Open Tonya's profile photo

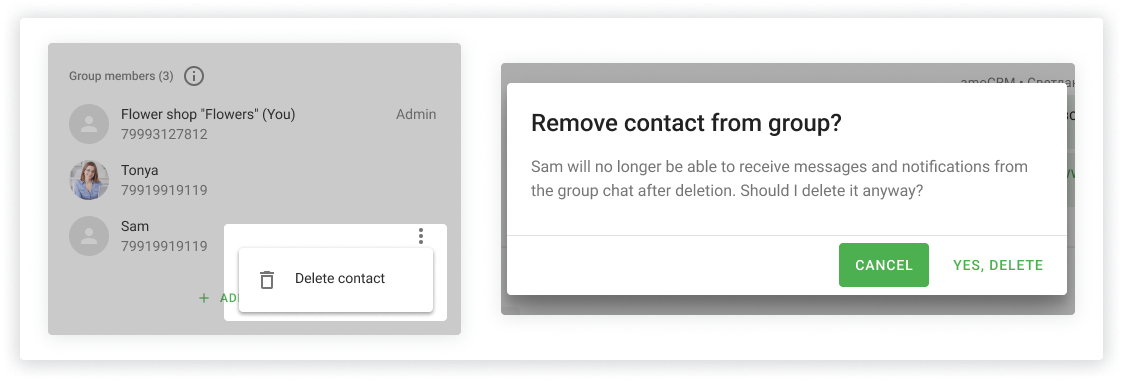point(89,180)
